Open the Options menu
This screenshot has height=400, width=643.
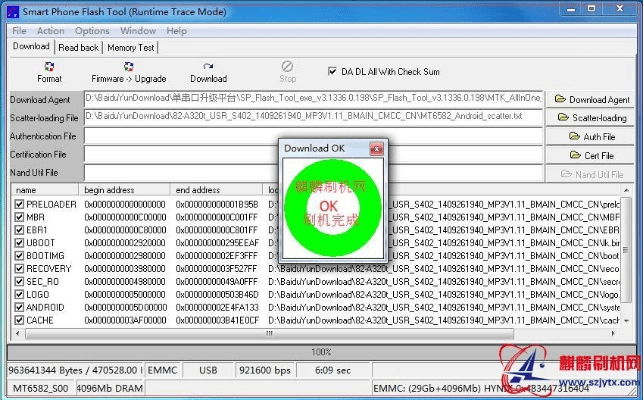click(x=92, y=31)
